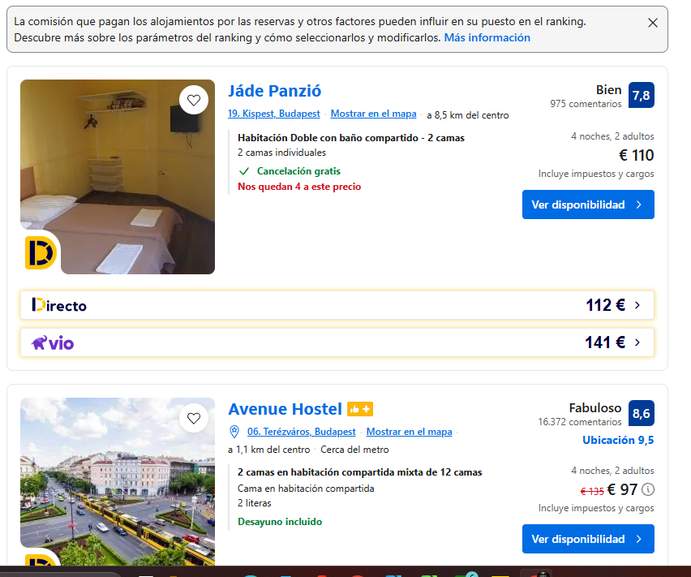
Task: Click the Directo provider logo
Action: click(x=59, y=305)
